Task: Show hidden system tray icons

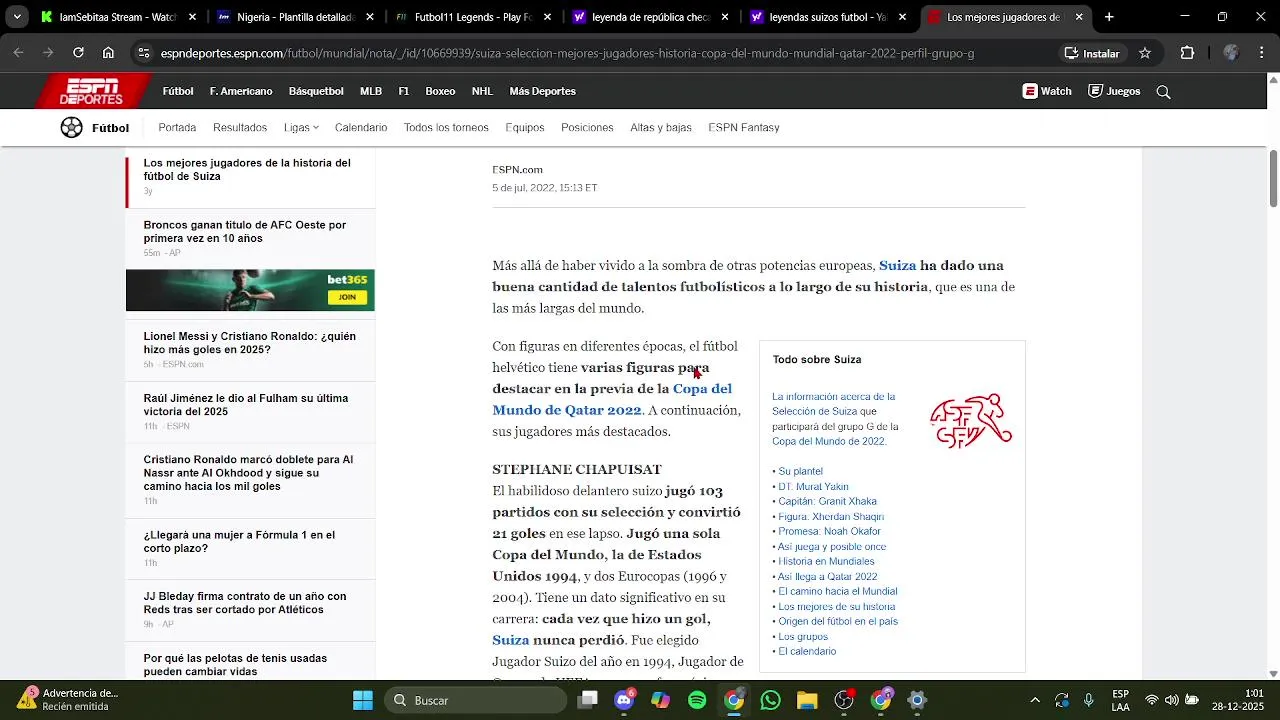Action: click(x=1035, y=700)
